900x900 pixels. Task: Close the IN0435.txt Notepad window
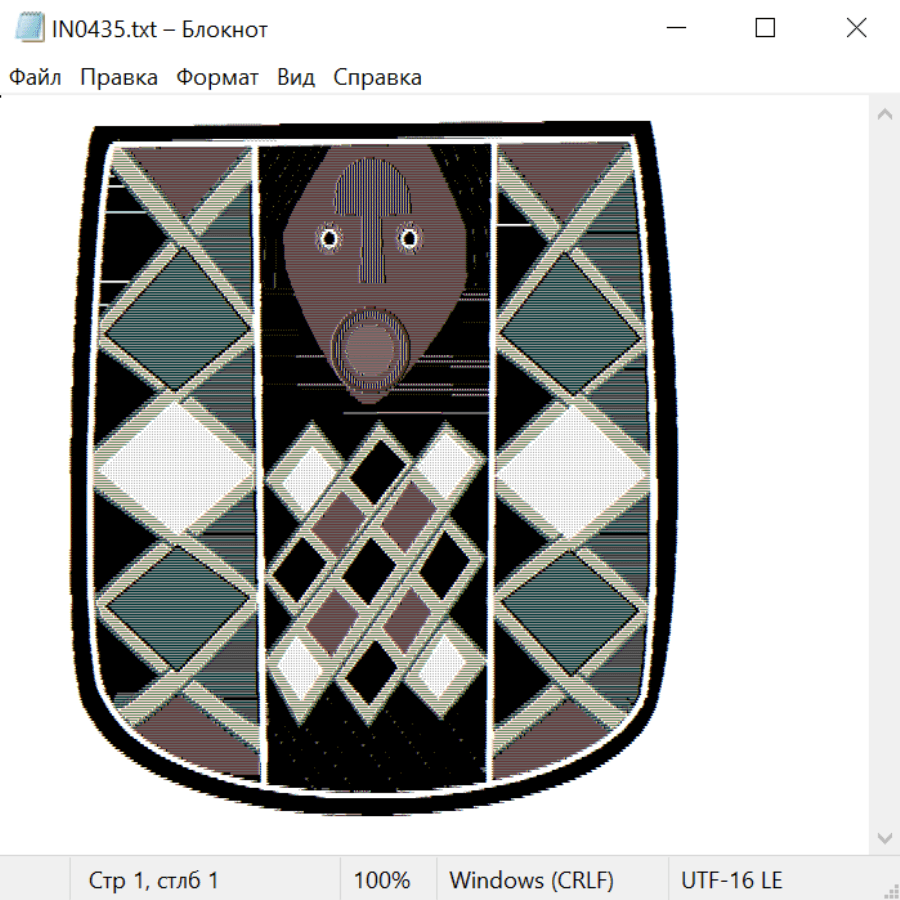(x=856, y=29)
